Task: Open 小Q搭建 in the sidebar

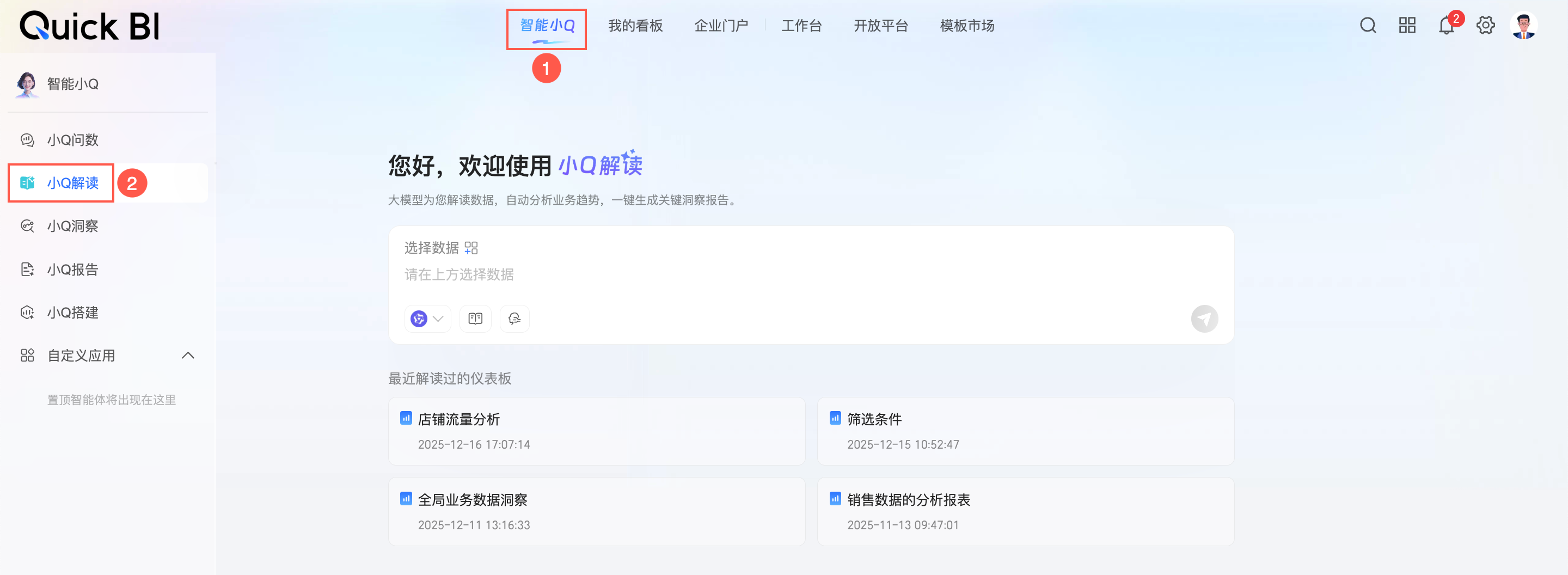Action: [x=108, y=312]
